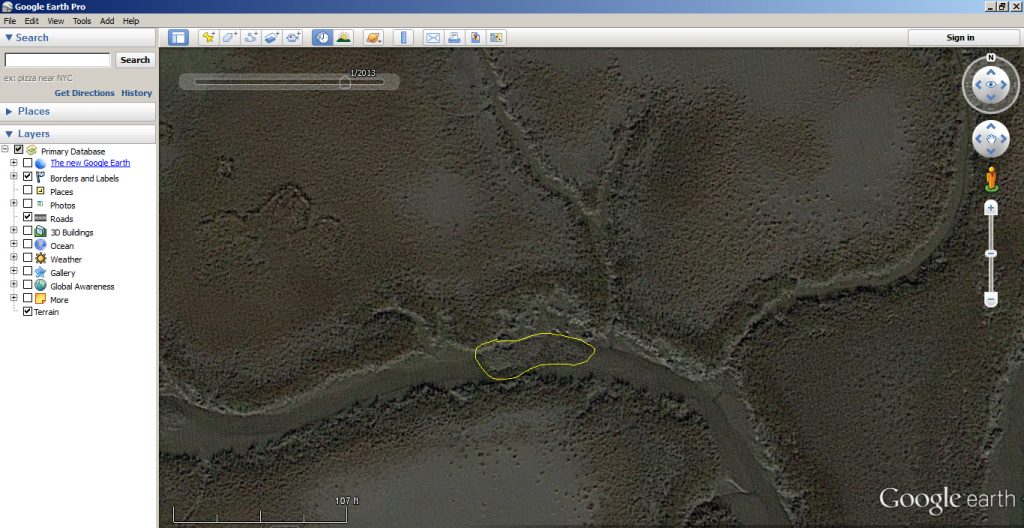
Task: Click the sunlight across landscape icon
Action: [x=344, y=37]
